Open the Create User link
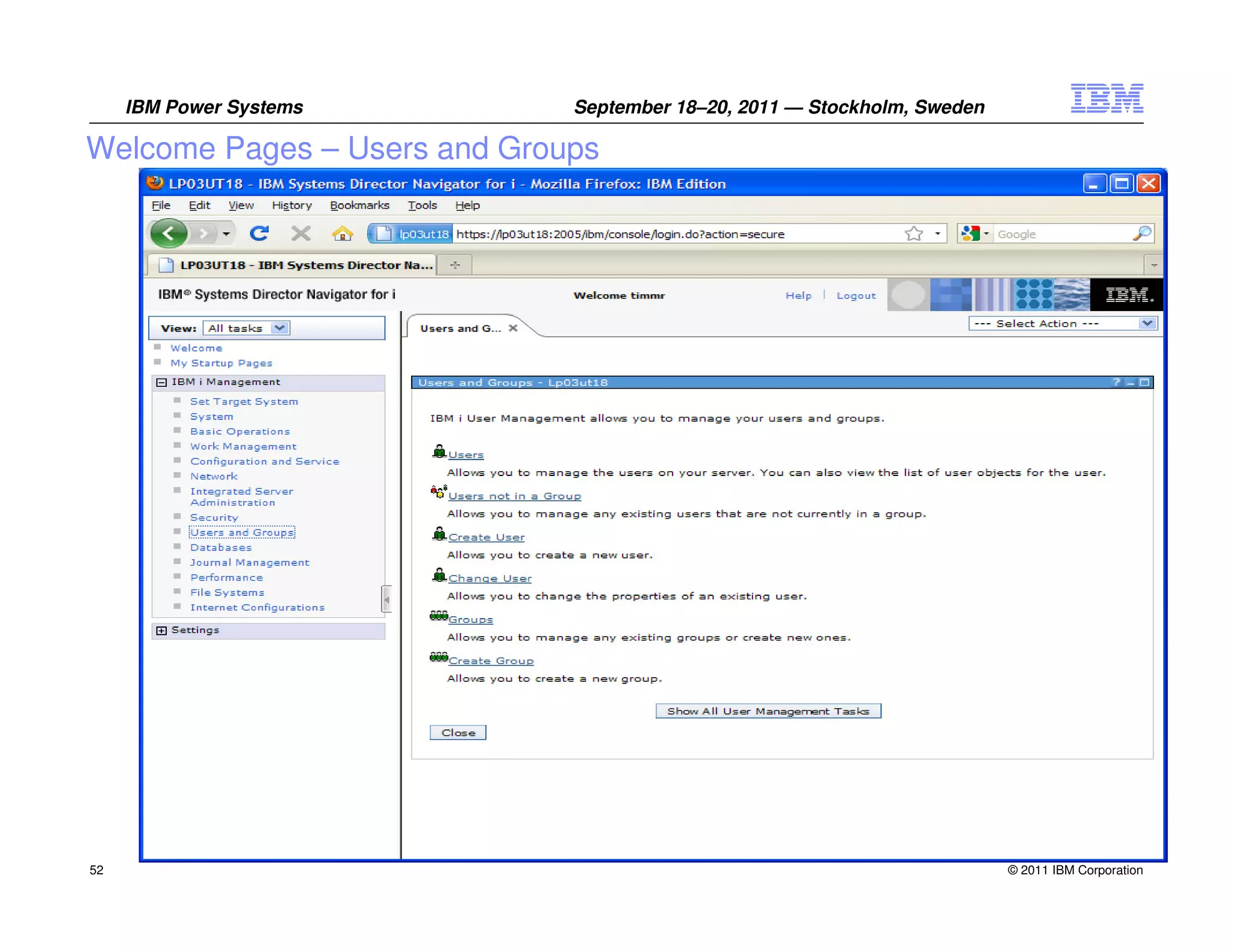This screenshot has width=1233, height=952. (486, 537)
